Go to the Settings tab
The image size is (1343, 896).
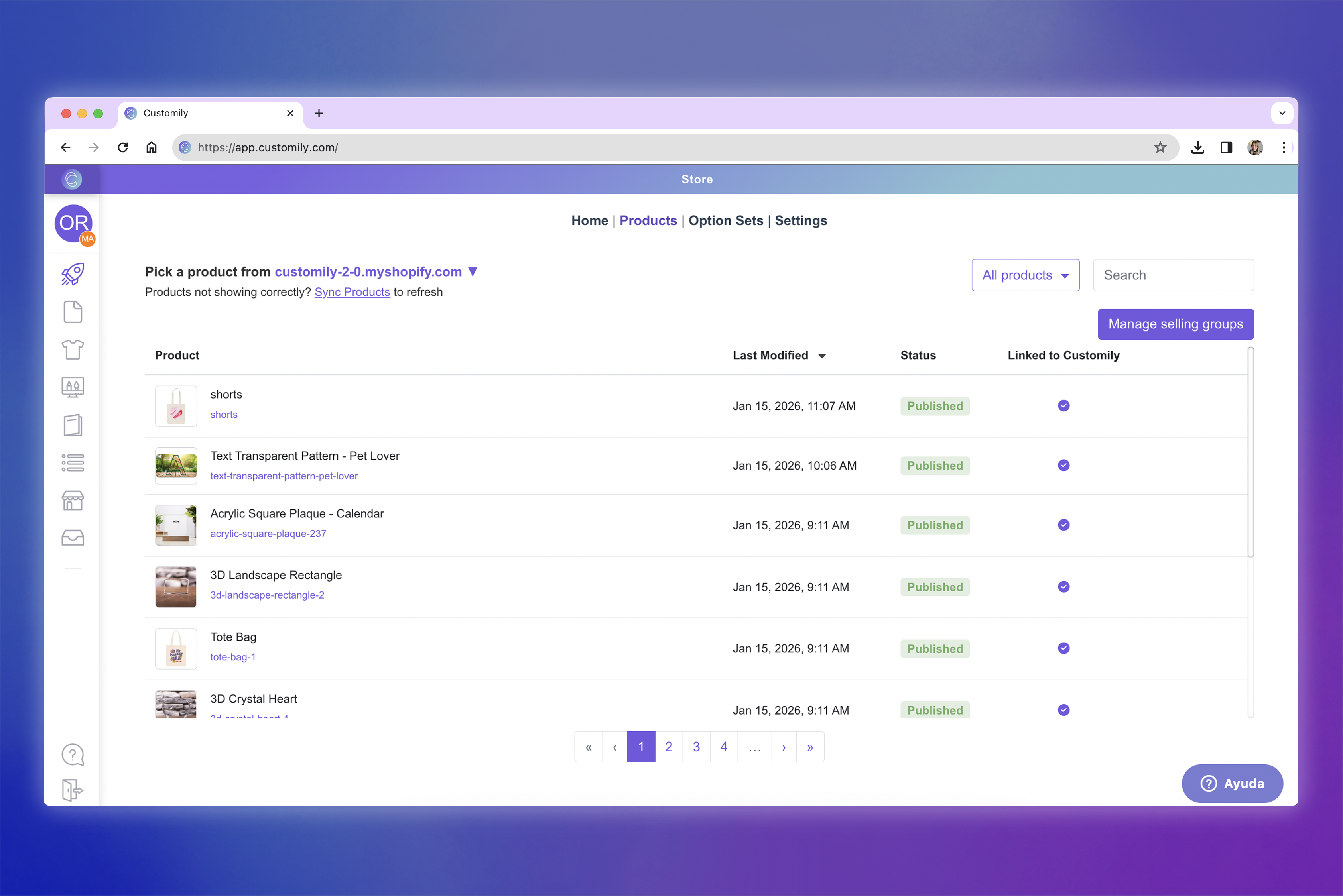tap(800, 220)
